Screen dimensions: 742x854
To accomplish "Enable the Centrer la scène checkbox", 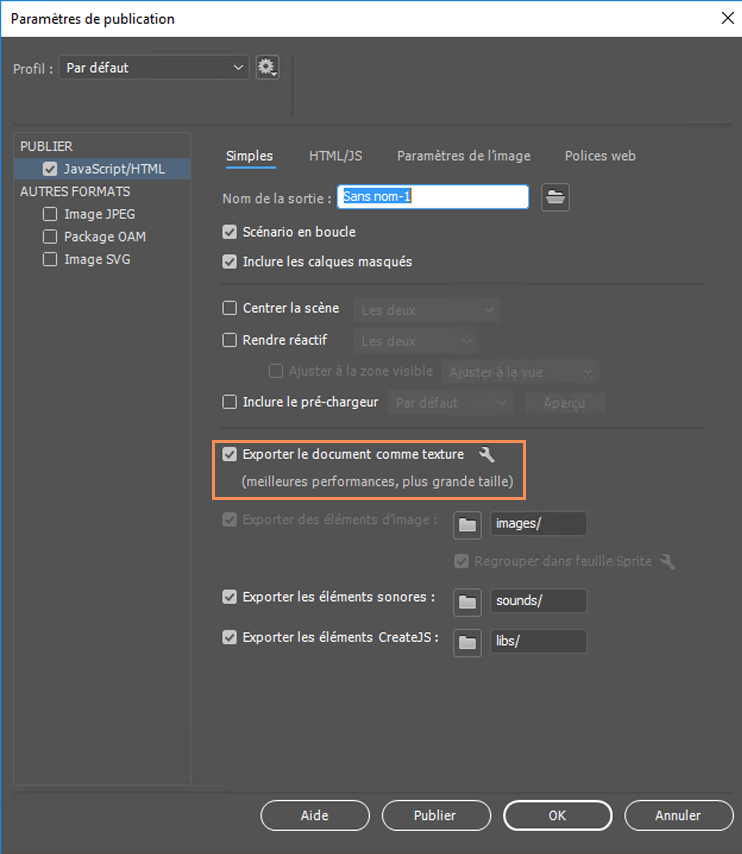I will click(230, 309).
